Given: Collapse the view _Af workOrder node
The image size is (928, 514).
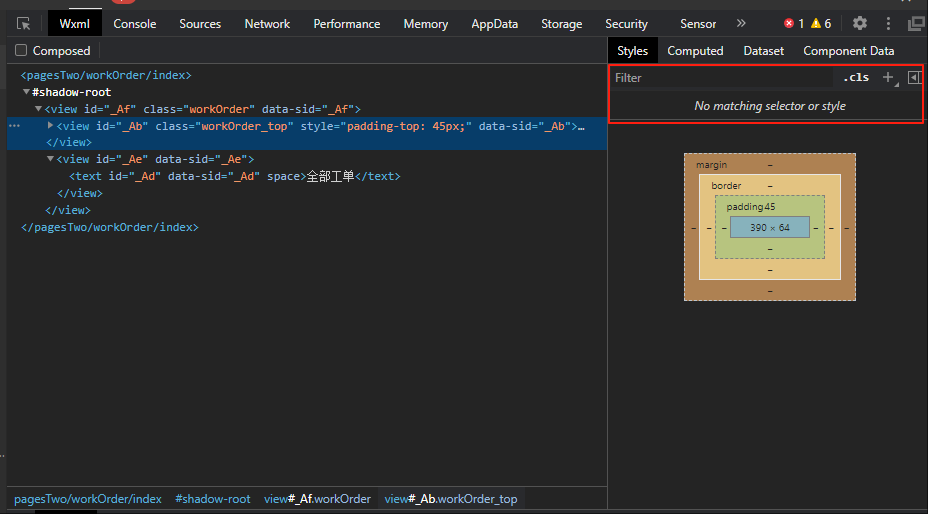Looking at the screenshot, I should click(x=38, y=109).
